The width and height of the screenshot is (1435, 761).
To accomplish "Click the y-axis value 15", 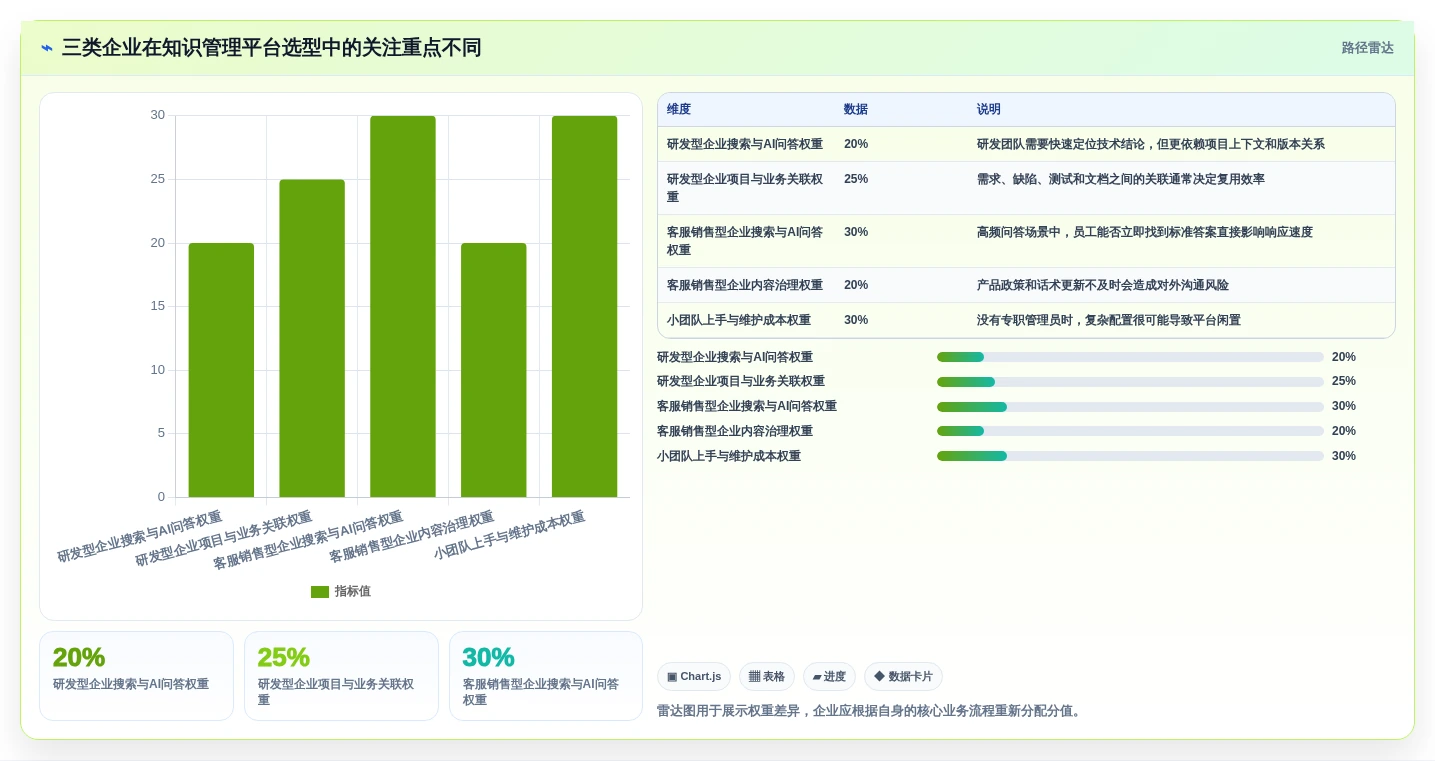I will 158,307.
